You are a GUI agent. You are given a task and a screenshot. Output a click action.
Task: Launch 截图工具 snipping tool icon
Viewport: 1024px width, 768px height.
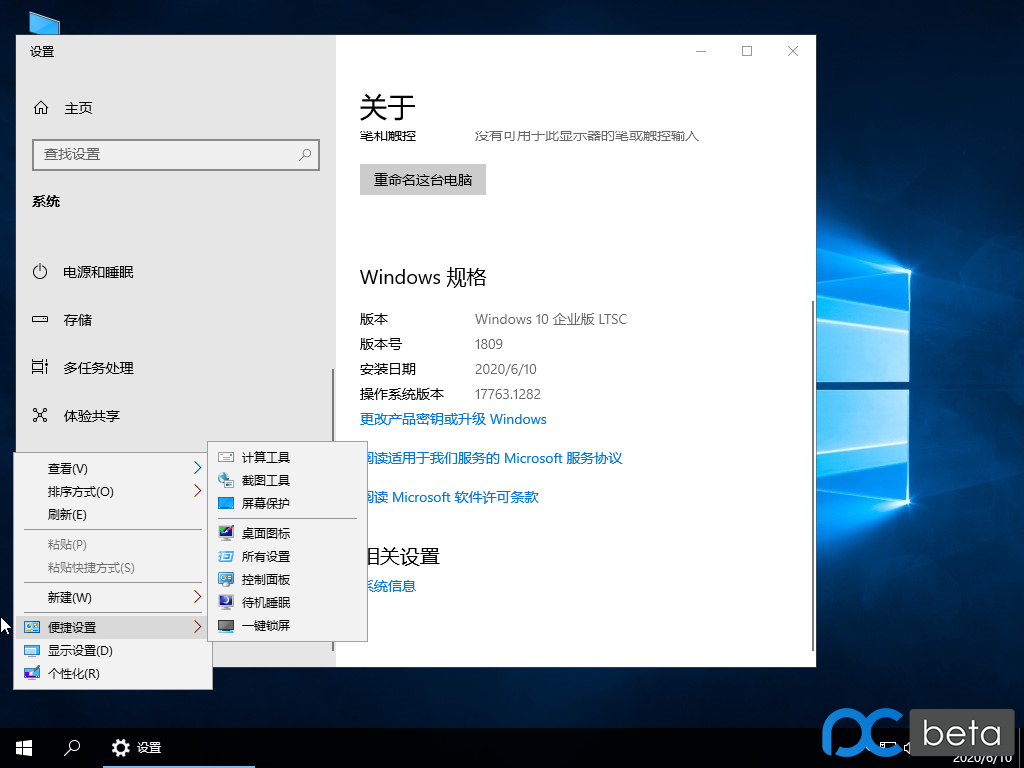click(x=226, y=480)
